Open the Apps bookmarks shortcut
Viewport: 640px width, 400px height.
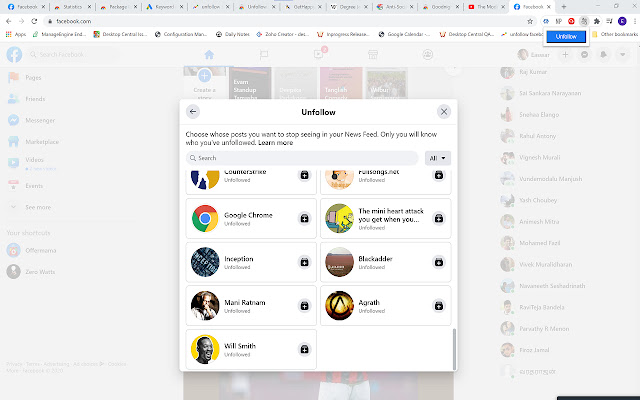pos(16,34)
